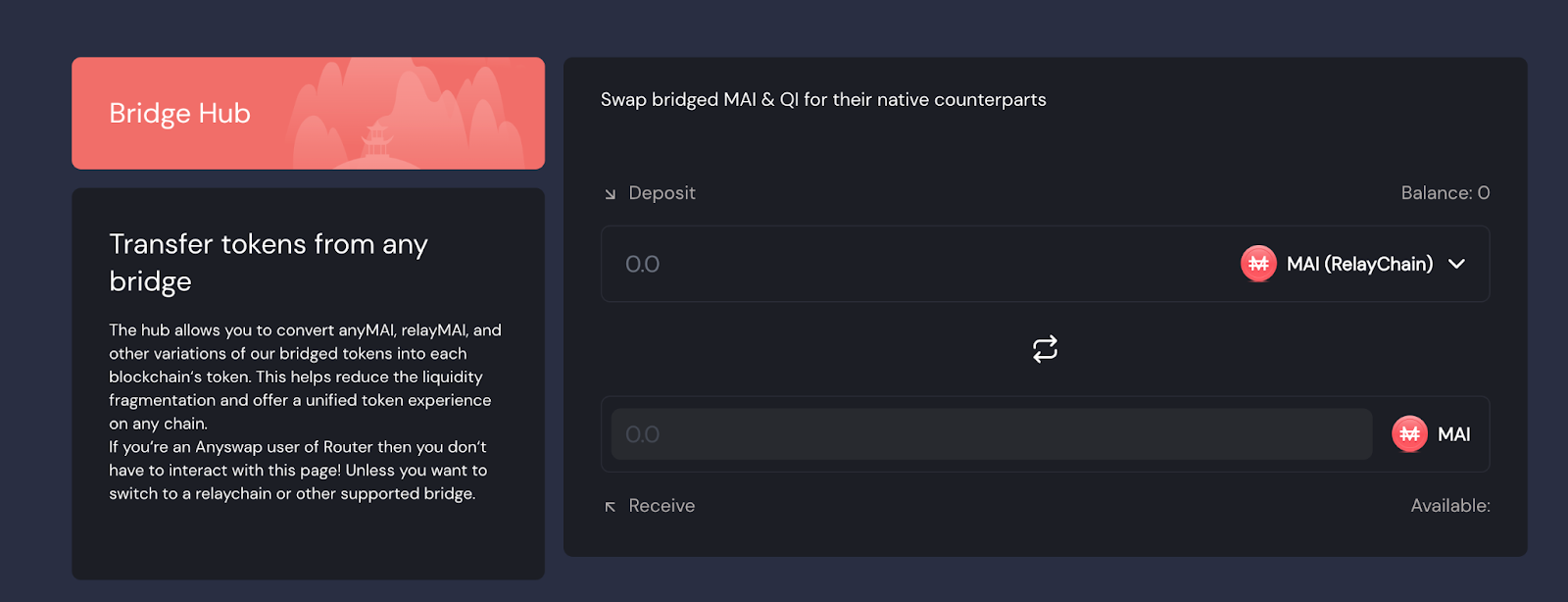Image resolution: width=1568 pixels, height=602 pixels.
Task: Click the Receive label text
Action: coord(661,506)
